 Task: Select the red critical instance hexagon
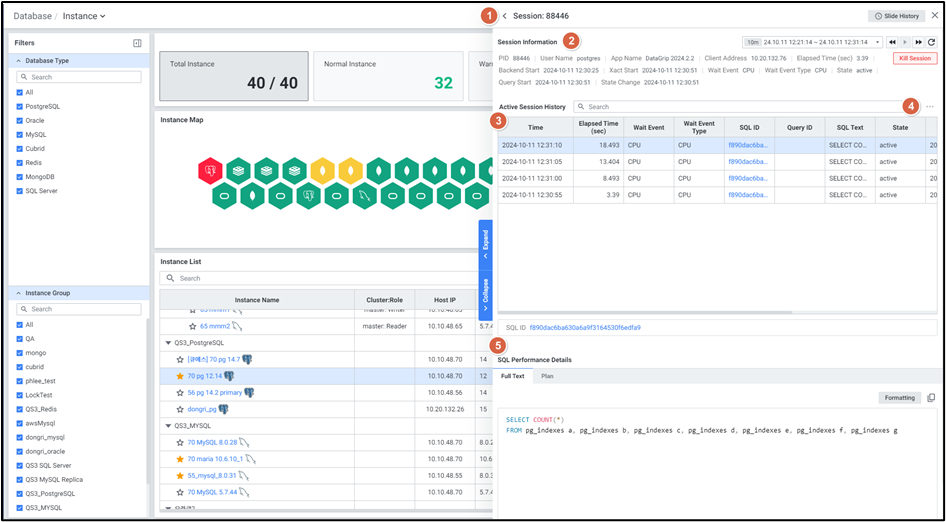pos(210,171)
